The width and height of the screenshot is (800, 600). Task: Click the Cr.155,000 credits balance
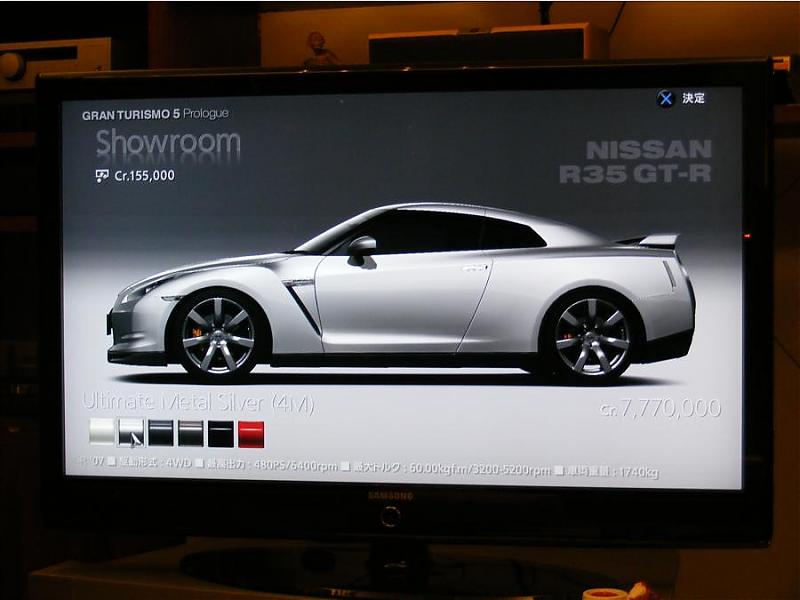point(144,176)
